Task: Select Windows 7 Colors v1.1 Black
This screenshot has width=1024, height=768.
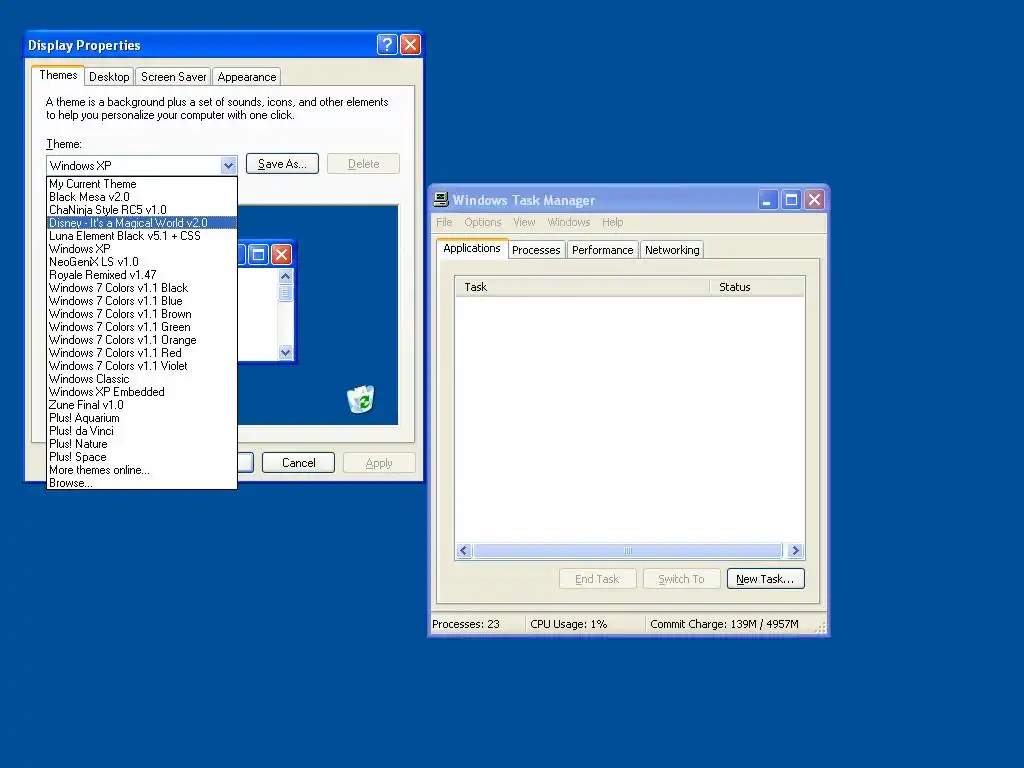Action: [x=142, y=288]
